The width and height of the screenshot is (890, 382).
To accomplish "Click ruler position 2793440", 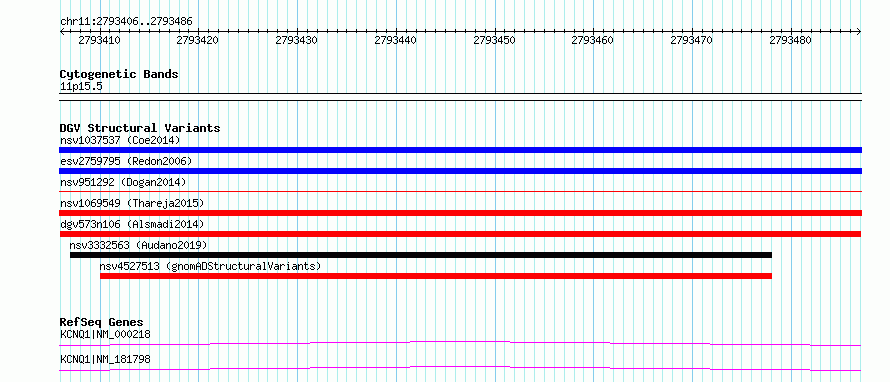I will click(396, 40).
